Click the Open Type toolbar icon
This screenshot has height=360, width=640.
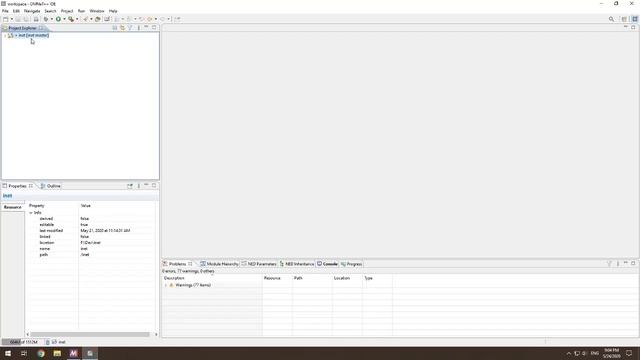[98, 19]
